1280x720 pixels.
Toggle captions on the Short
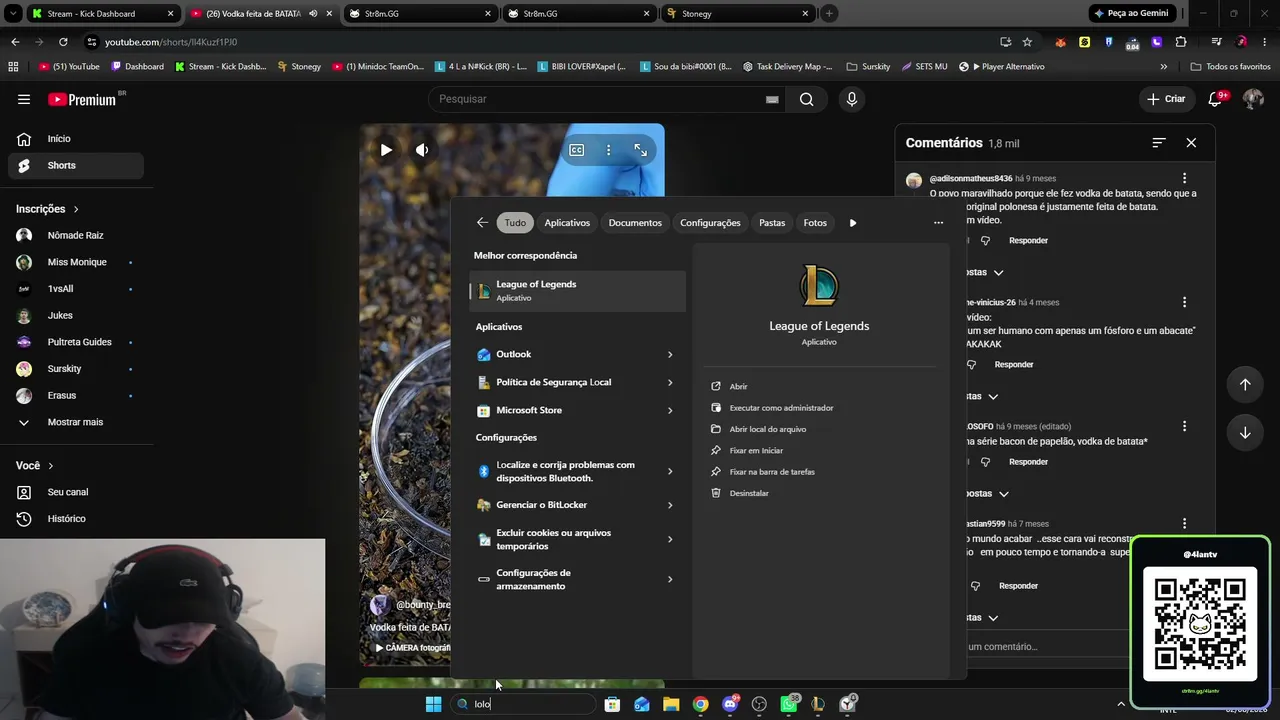pos(577,150)
